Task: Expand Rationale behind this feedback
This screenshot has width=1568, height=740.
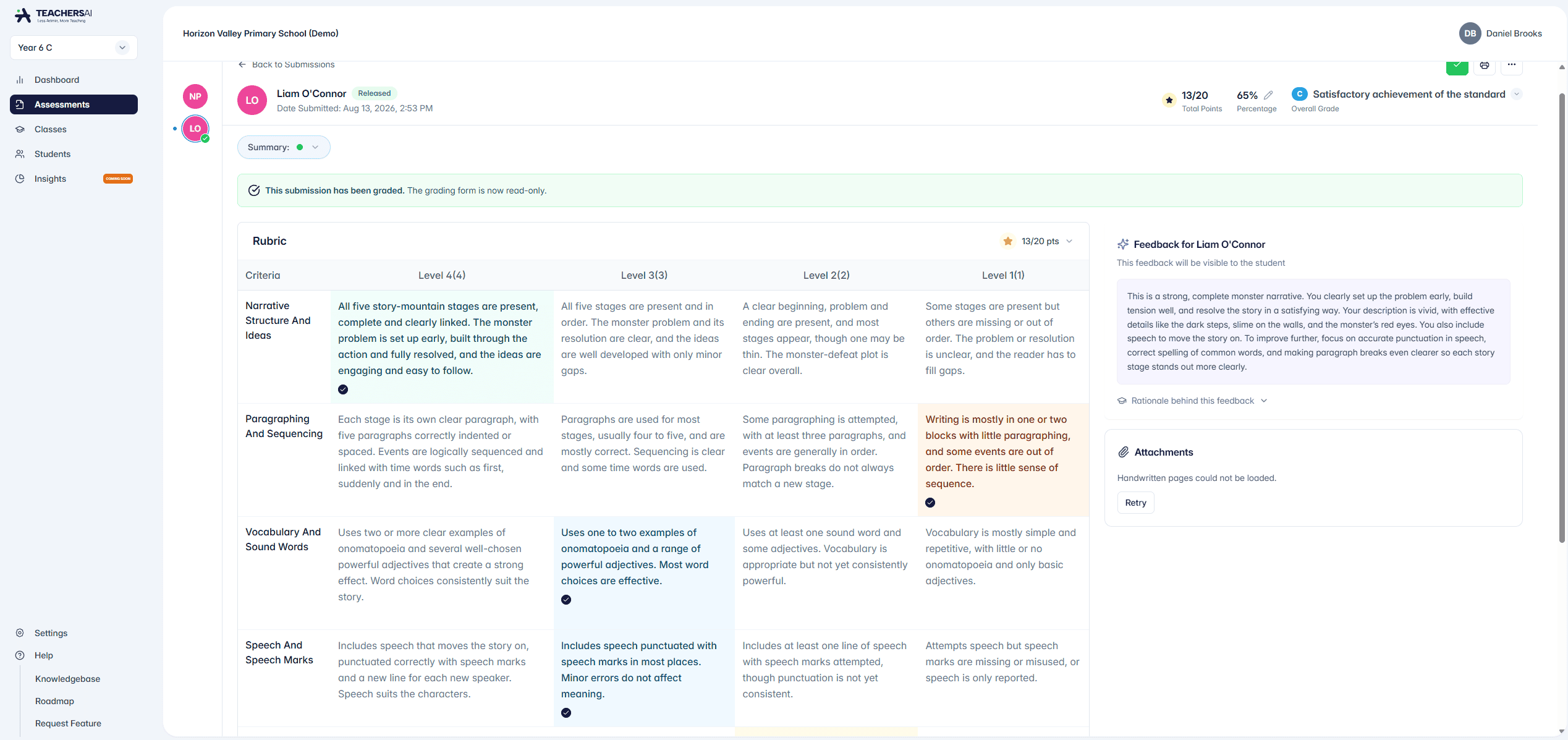Action: [x=1193, y=401]
